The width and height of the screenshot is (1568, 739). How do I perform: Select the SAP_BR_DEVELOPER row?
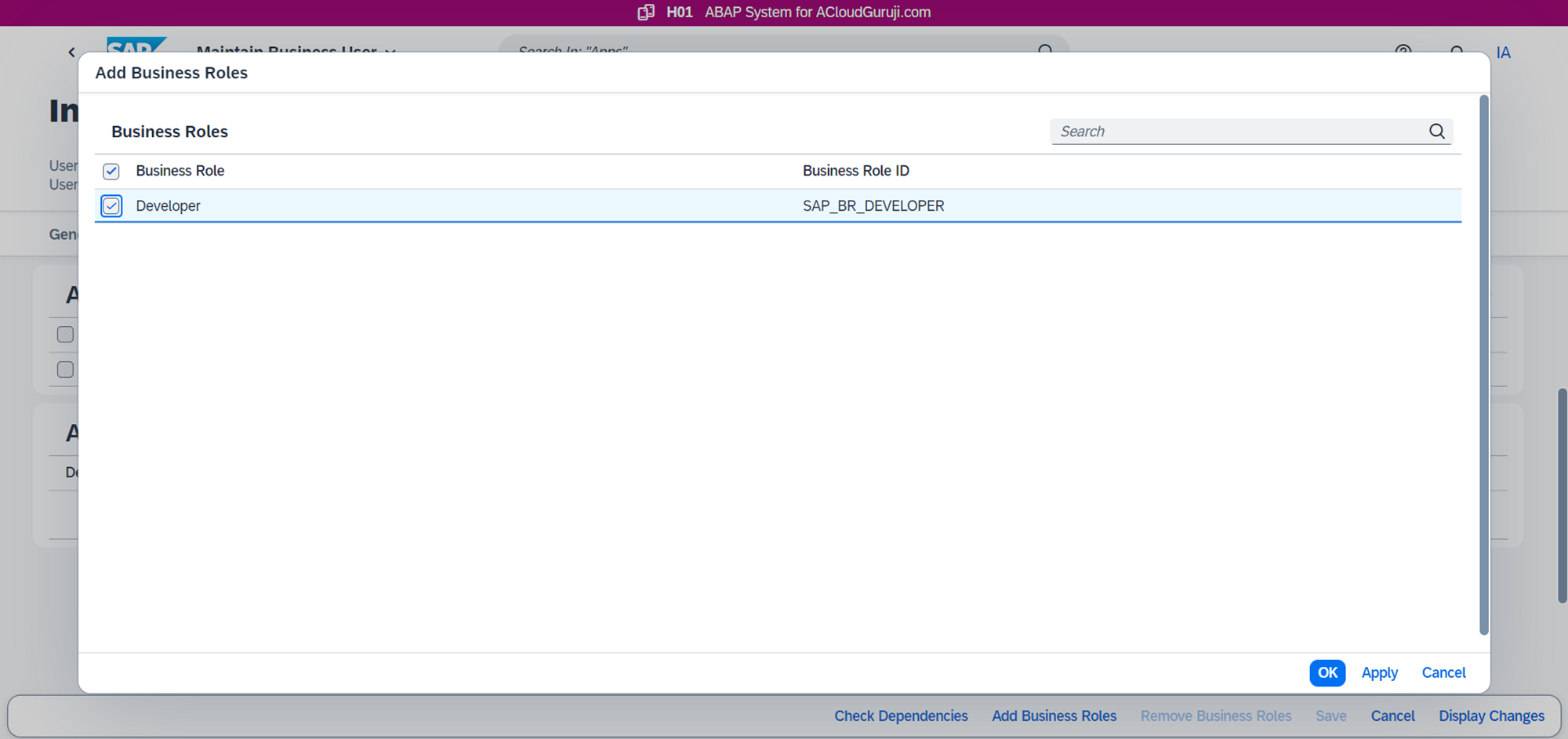click(x=873, y=206)
